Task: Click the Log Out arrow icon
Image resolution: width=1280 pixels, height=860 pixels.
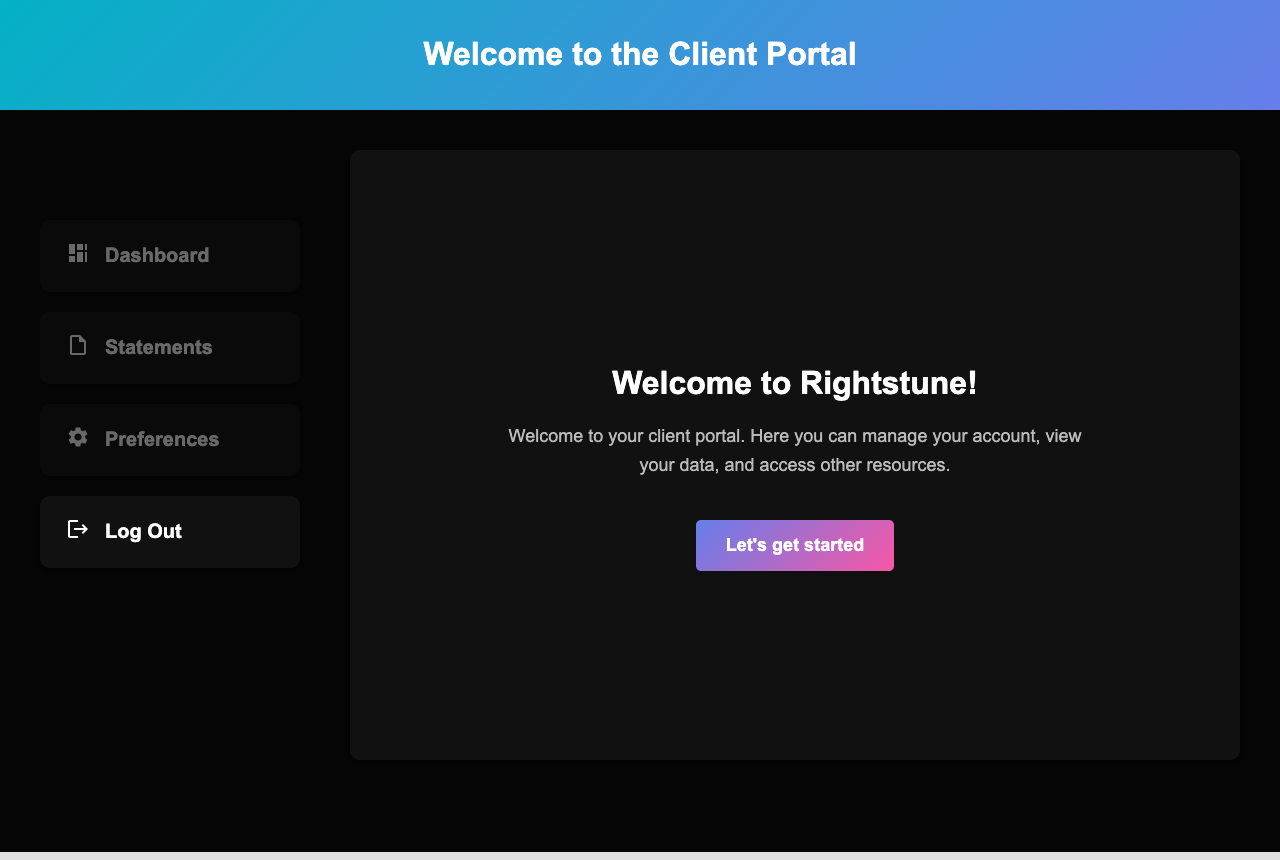Action: pos(78,529)
